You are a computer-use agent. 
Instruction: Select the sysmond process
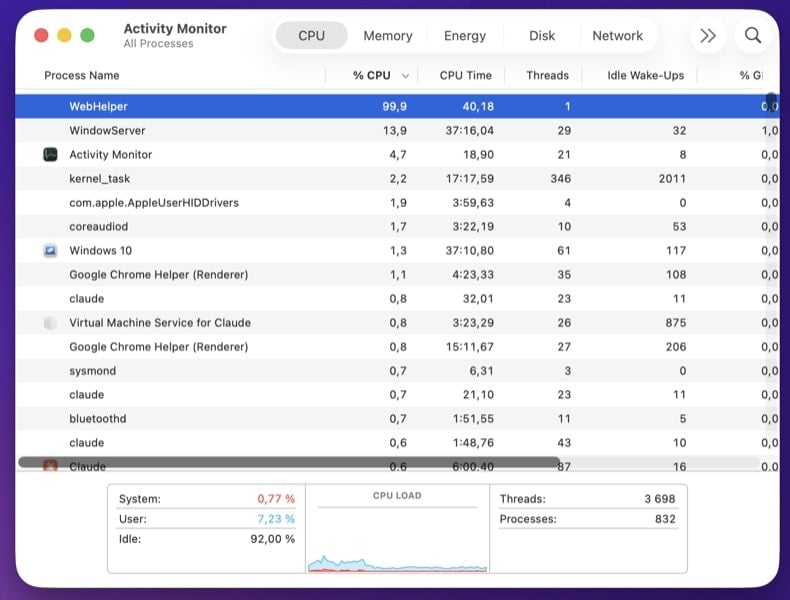click(92, 371)
